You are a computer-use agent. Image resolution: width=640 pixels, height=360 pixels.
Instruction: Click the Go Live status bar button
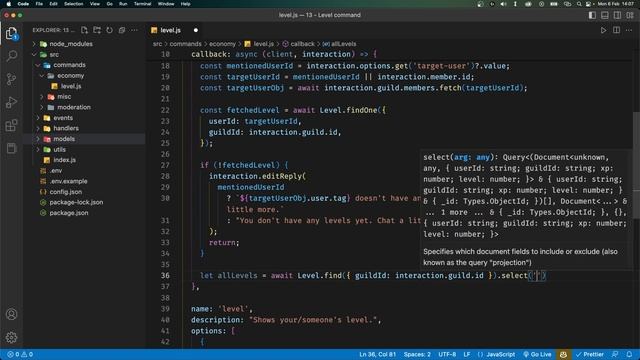tap(538, 354)
